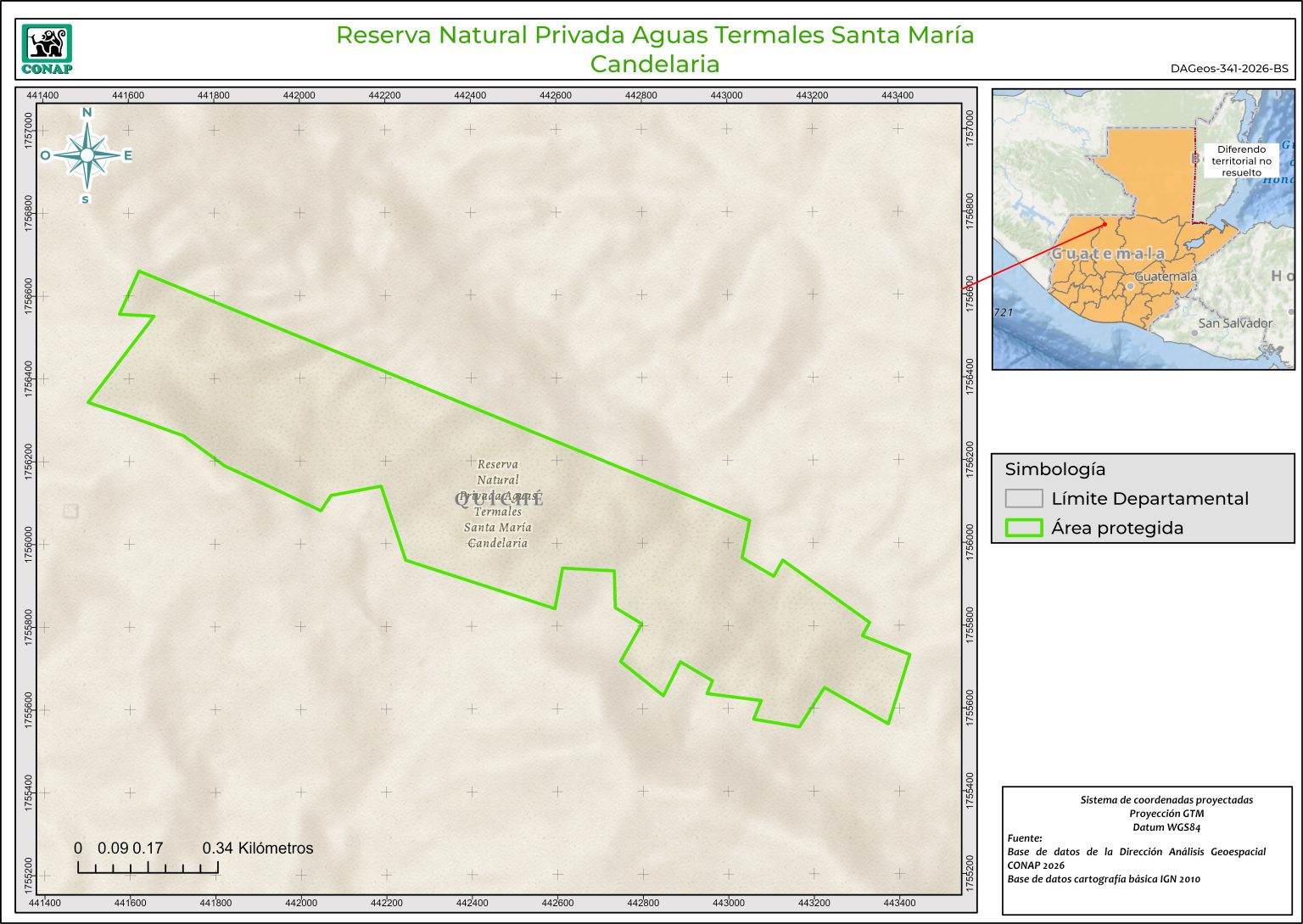Click the red location dot in inset map

1104,224
